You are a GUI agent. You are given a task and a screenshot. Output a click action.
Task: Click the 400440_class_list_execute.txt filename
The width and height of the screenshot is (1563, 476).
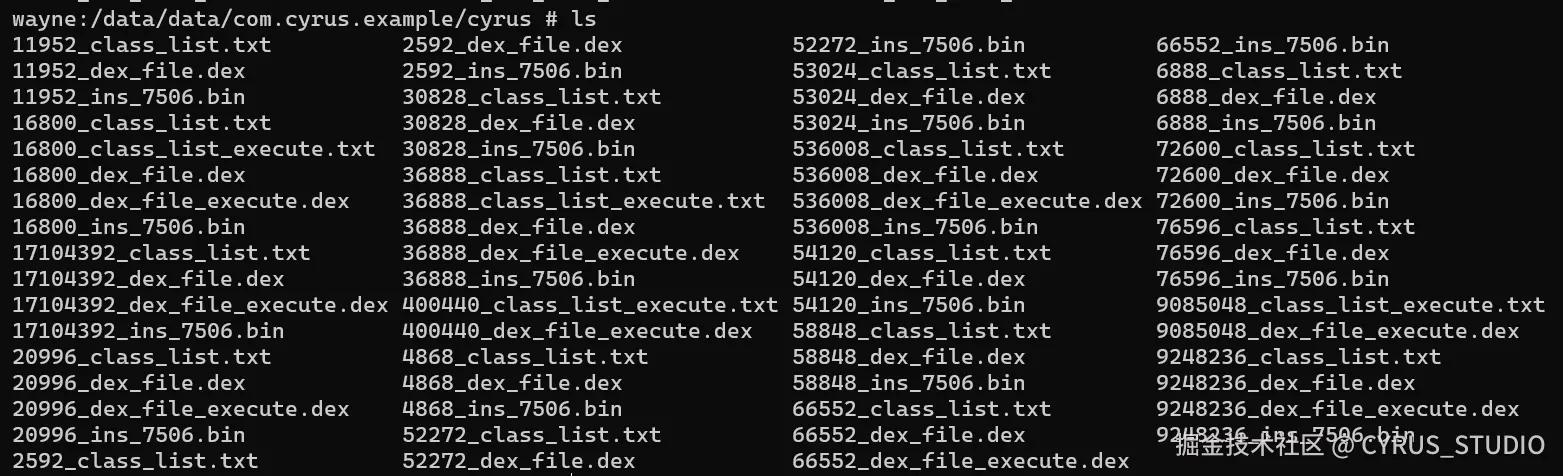pyautogui.click(x=589, y=305)
